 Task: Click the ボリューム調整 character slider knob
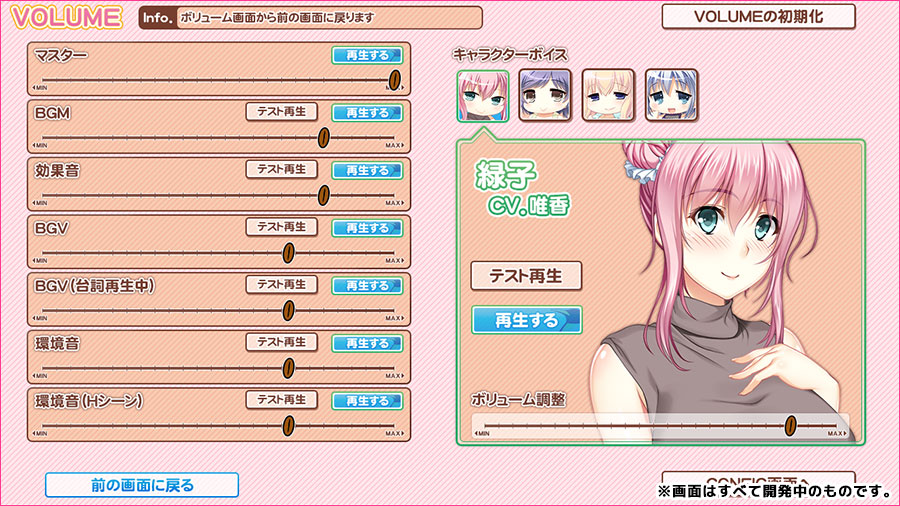pos(790,425)
